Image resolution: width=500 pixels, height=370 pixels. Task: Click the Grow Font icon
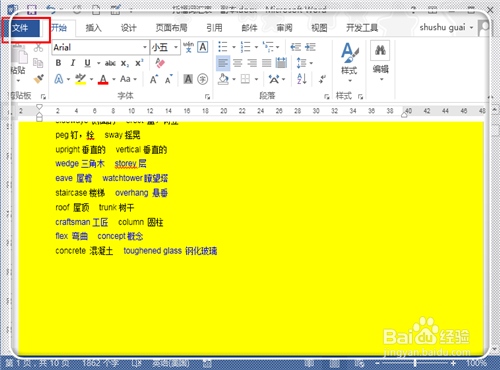click(154, 79)
